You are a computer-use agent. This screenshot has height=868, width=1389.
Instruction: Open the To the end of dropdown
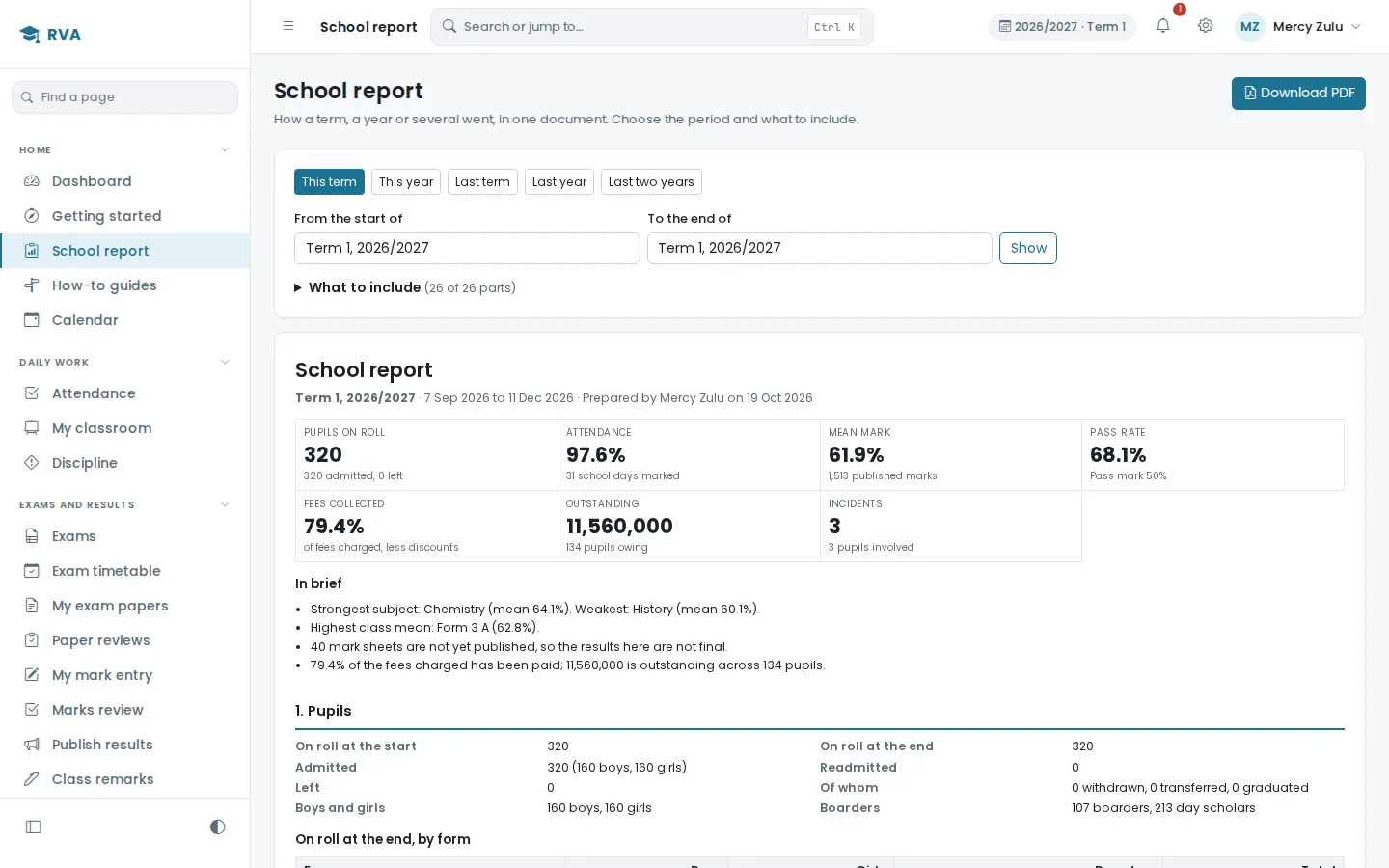pyautogui.click(x=820, y=248)
